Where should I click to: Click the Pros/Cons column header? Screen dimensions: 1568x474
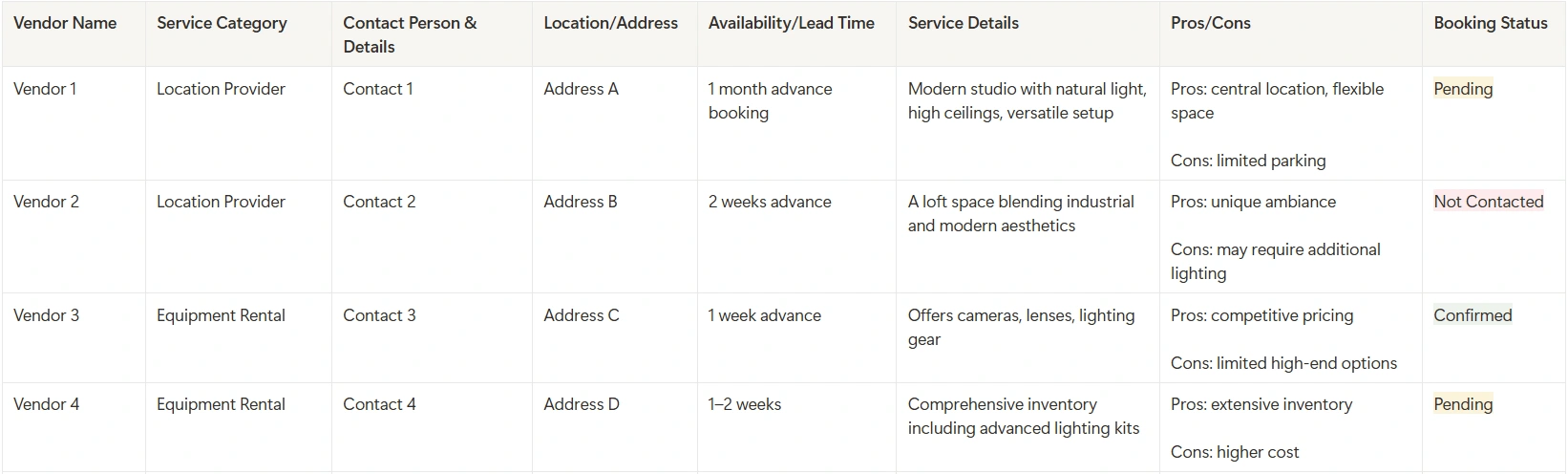[x=1210, y=23]
